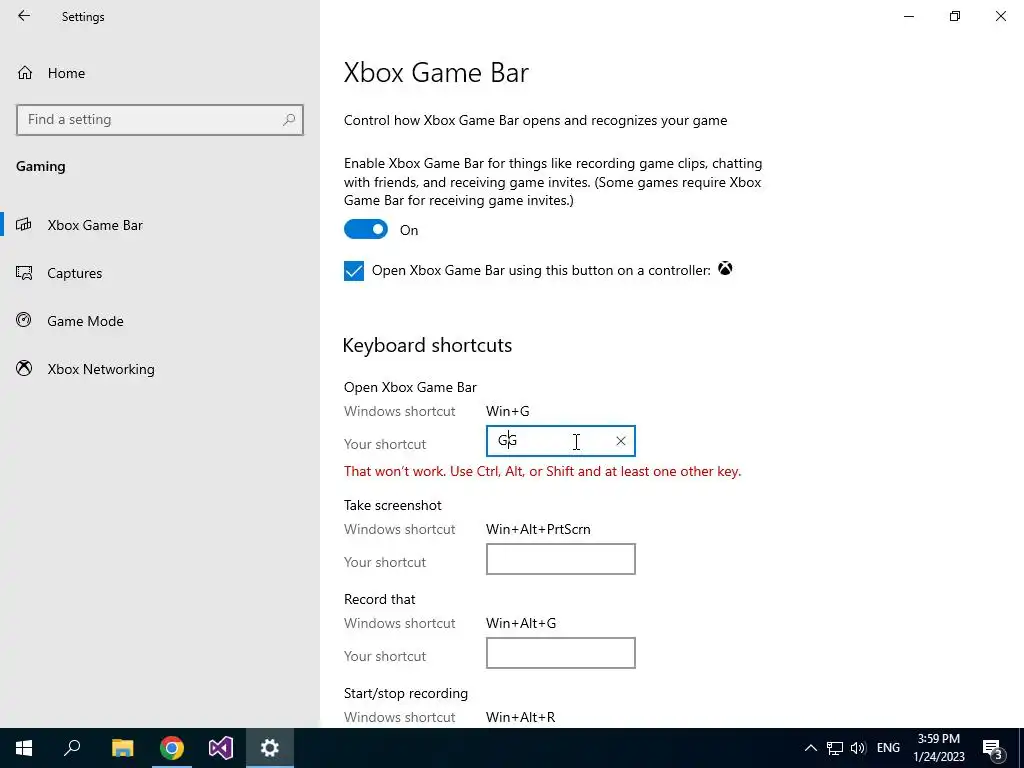Click the red That won't work error message
Screen dimensions: 1024x768
click(543, 472)
